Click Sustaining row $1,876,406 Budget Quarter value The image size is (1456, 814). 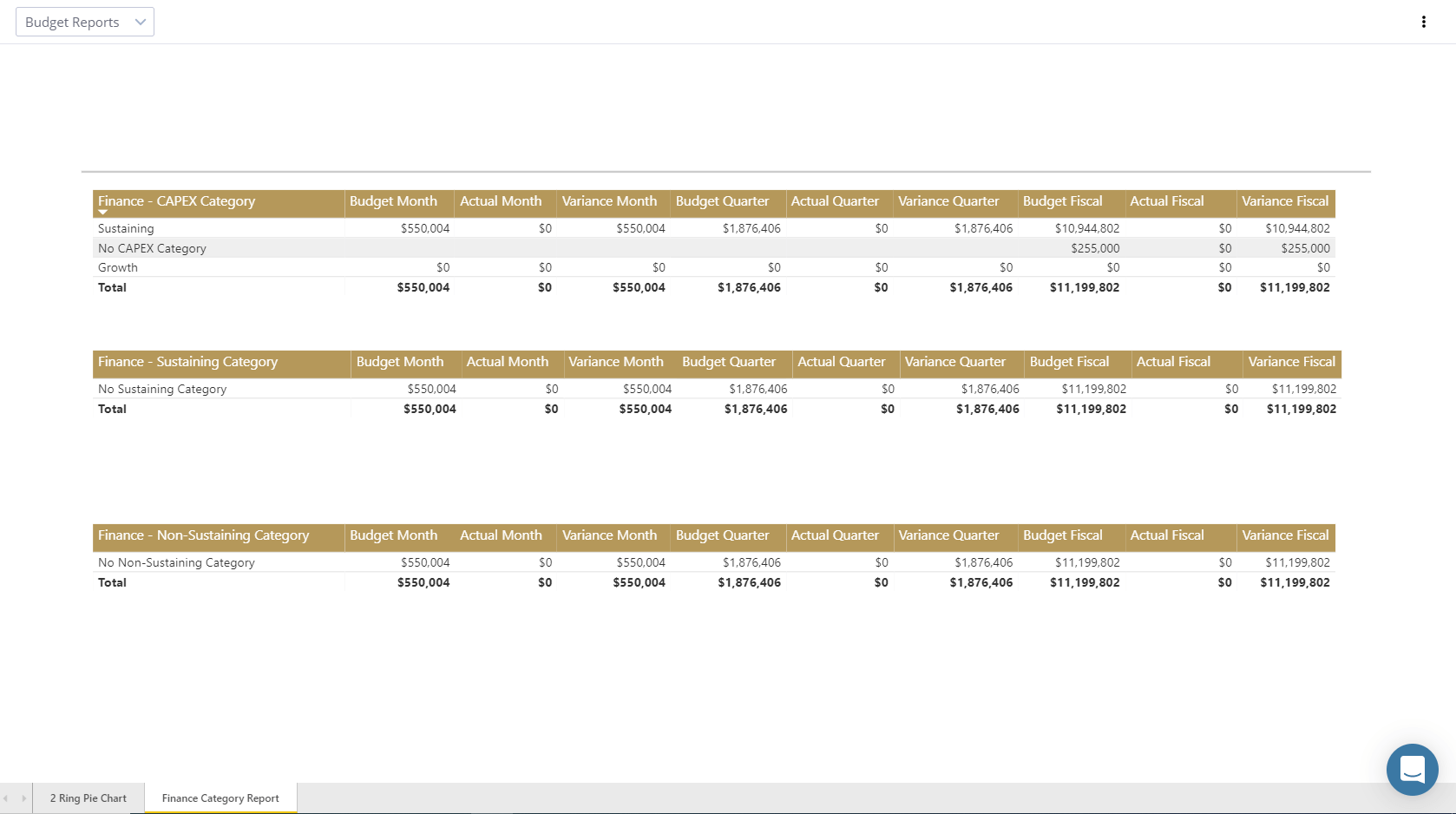pyautogui.click(x=751, y=228)
